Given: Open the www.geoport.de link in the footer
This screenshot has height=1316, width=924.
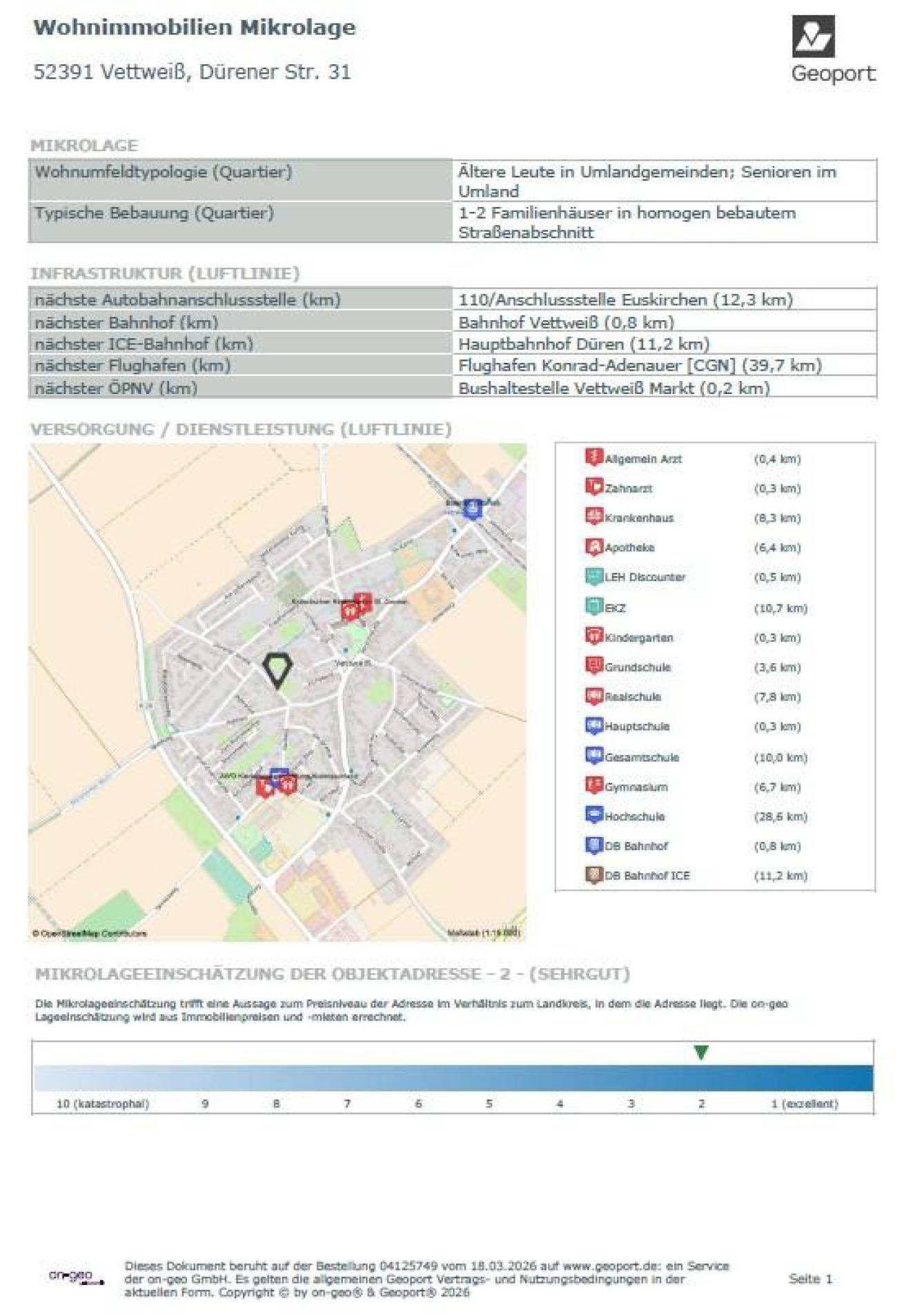Looking at the screenshot, I should point(611,1266).
